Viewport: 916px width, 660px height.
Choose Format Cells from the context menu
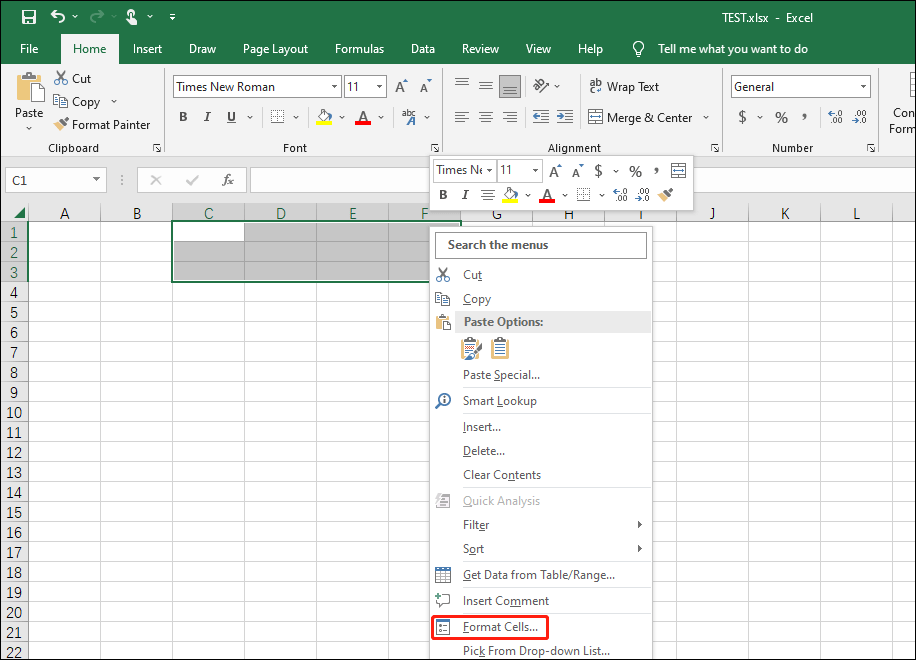(x=494, y=627)
